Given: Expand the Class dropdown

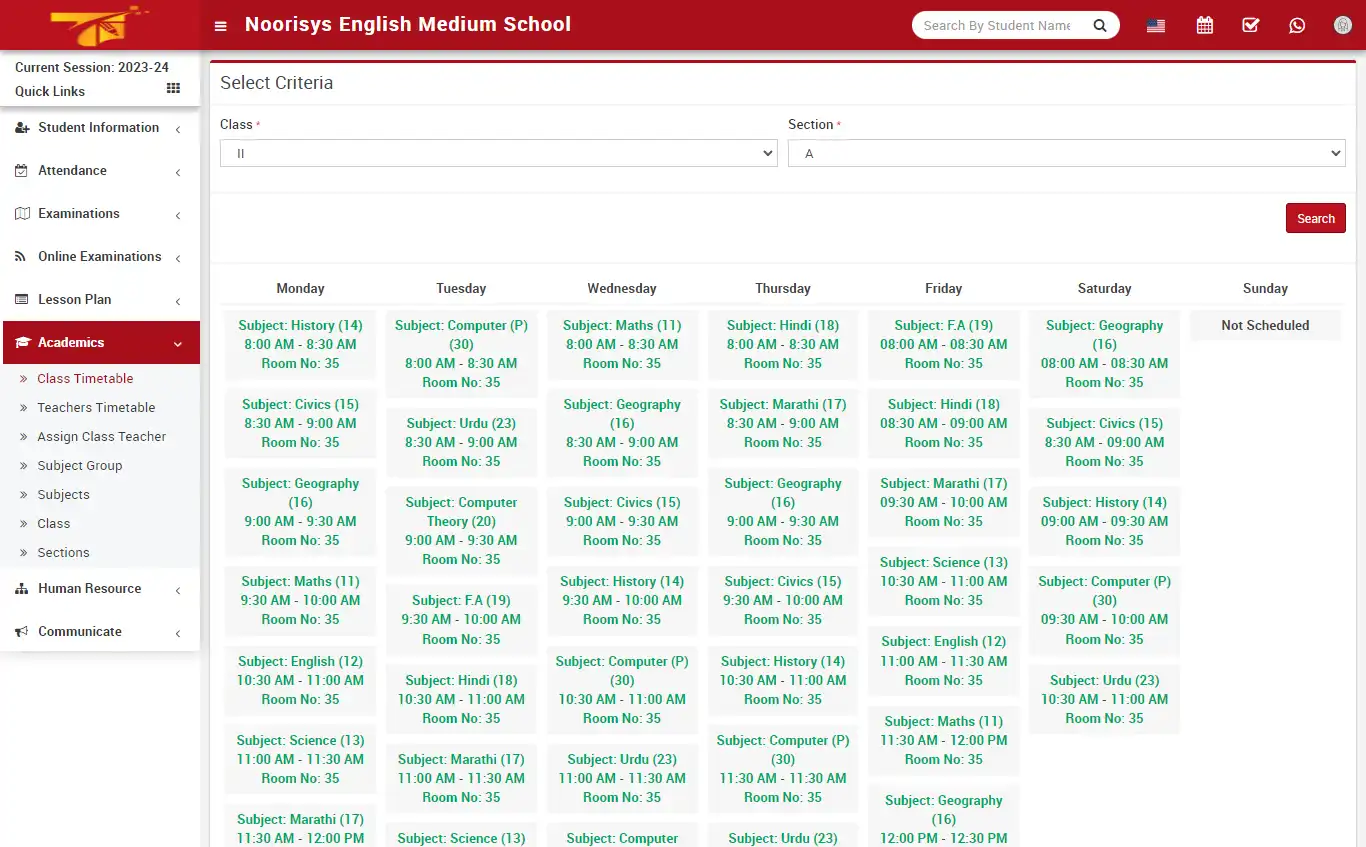Looking at the screenshot, I should click(498, 153).
